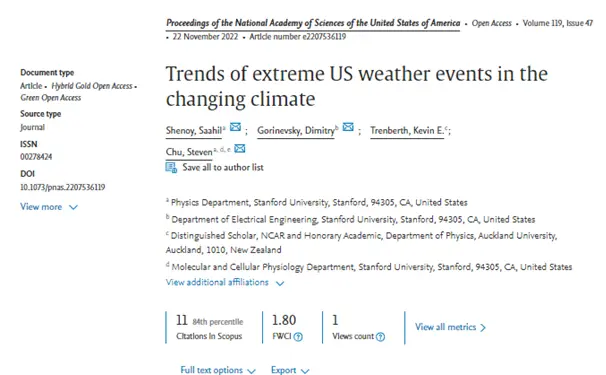Click the DOI 10.1073/pnas.2207536119 text
This screenshot has width=606, height=375.
63,188
